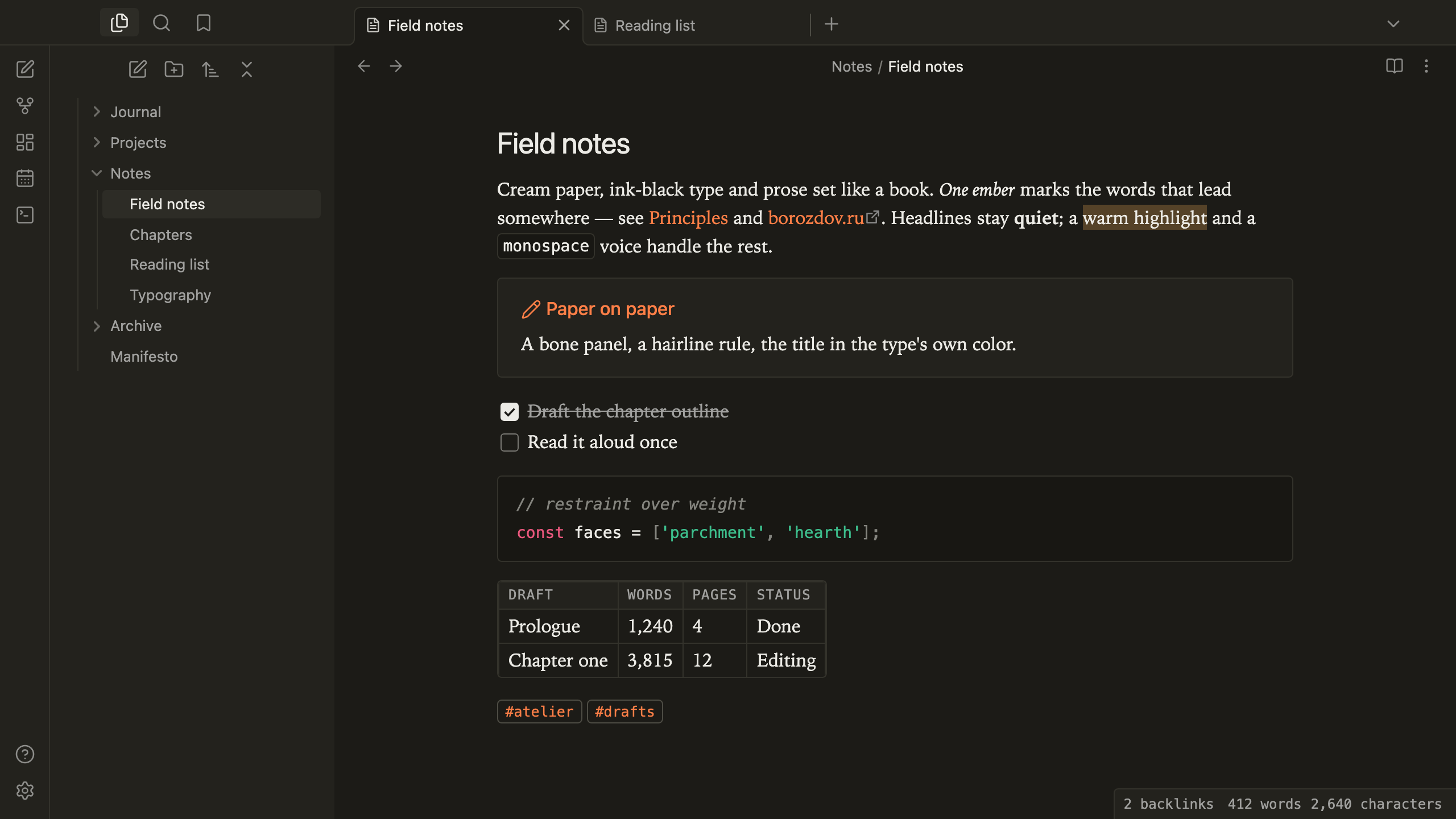Click new note icon in explorer toolbar

pyautogui.click(x=138, y=69)
